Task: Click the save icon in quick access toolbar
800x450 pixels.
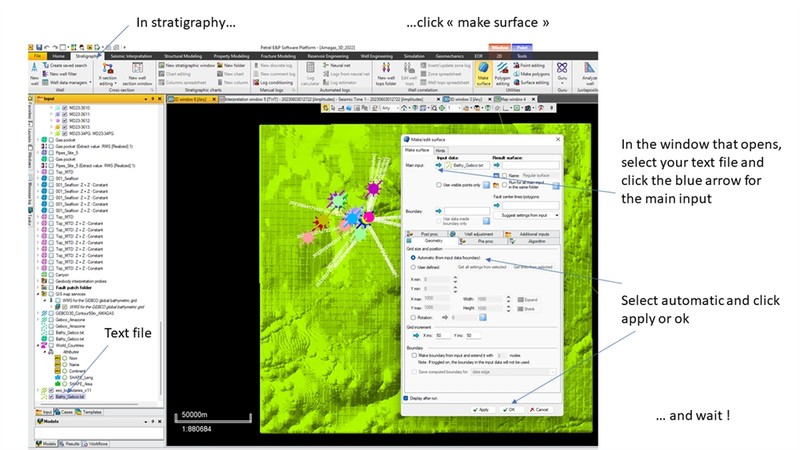Action: point(39,47)
